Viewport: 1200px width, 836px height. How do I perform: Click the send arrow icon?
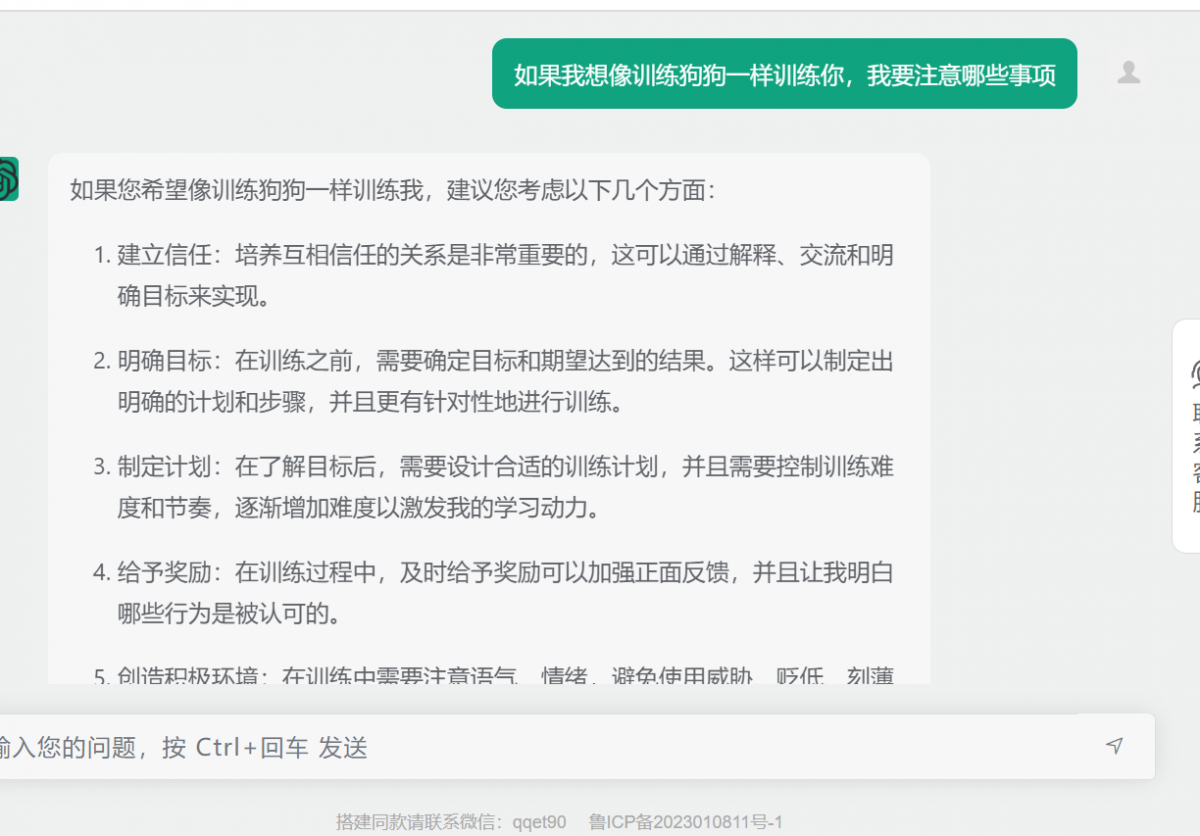1114,746
